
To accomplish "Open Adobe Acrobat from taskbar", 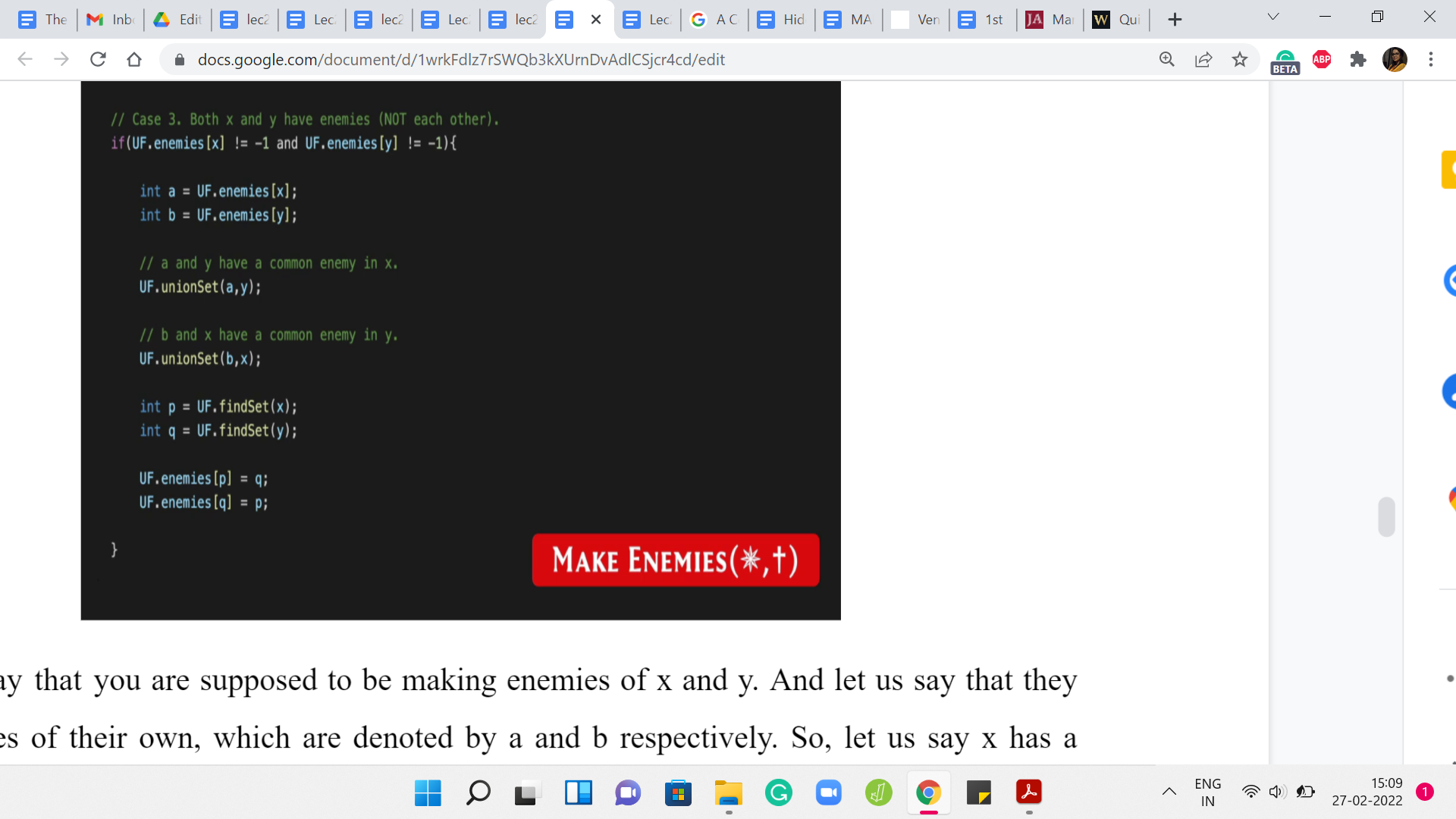I will 1028,793.
